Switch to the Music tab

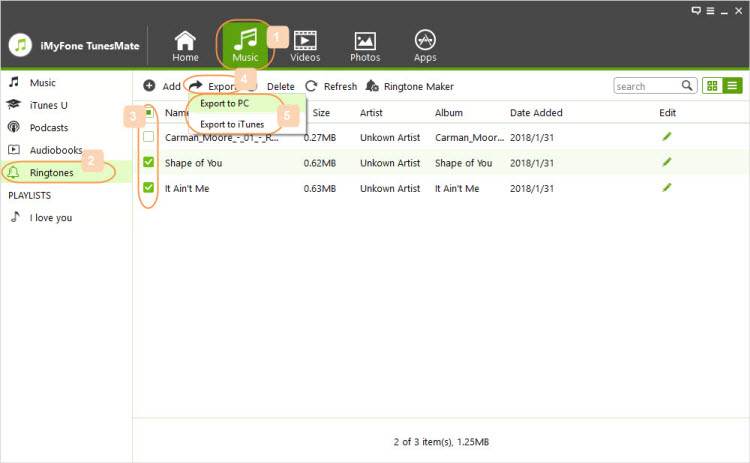point(245,46)
